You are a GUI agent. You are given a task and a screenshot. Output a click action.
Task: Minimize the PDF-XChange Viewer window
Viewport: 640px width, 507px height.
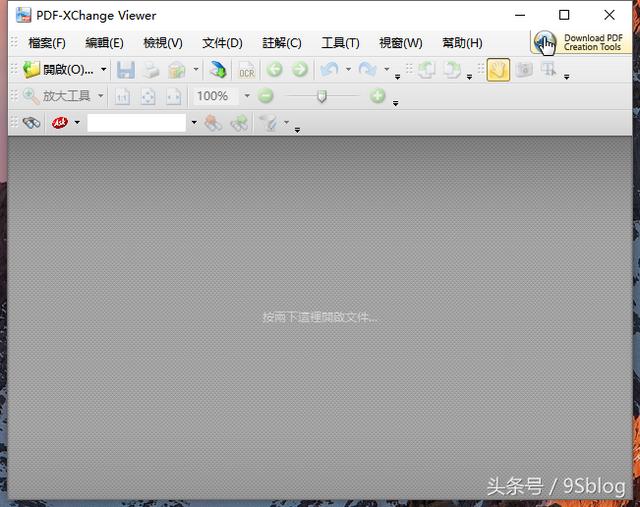point(520,15)
